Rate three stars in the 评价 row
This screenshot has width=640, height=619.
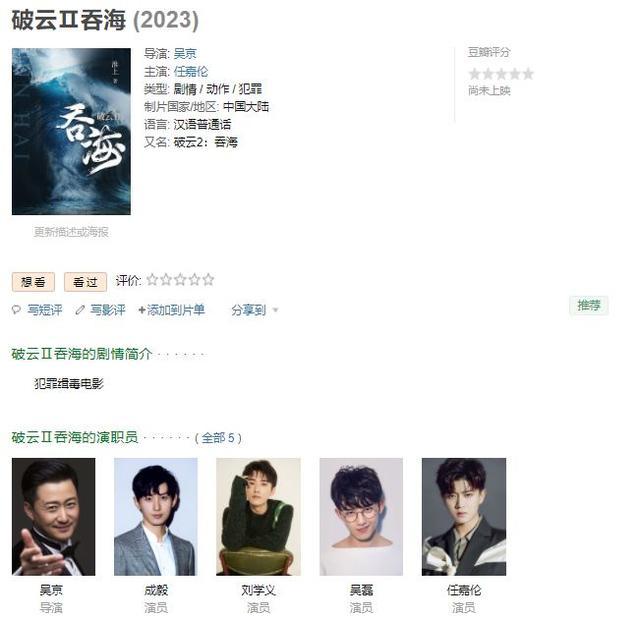point(180,280)
